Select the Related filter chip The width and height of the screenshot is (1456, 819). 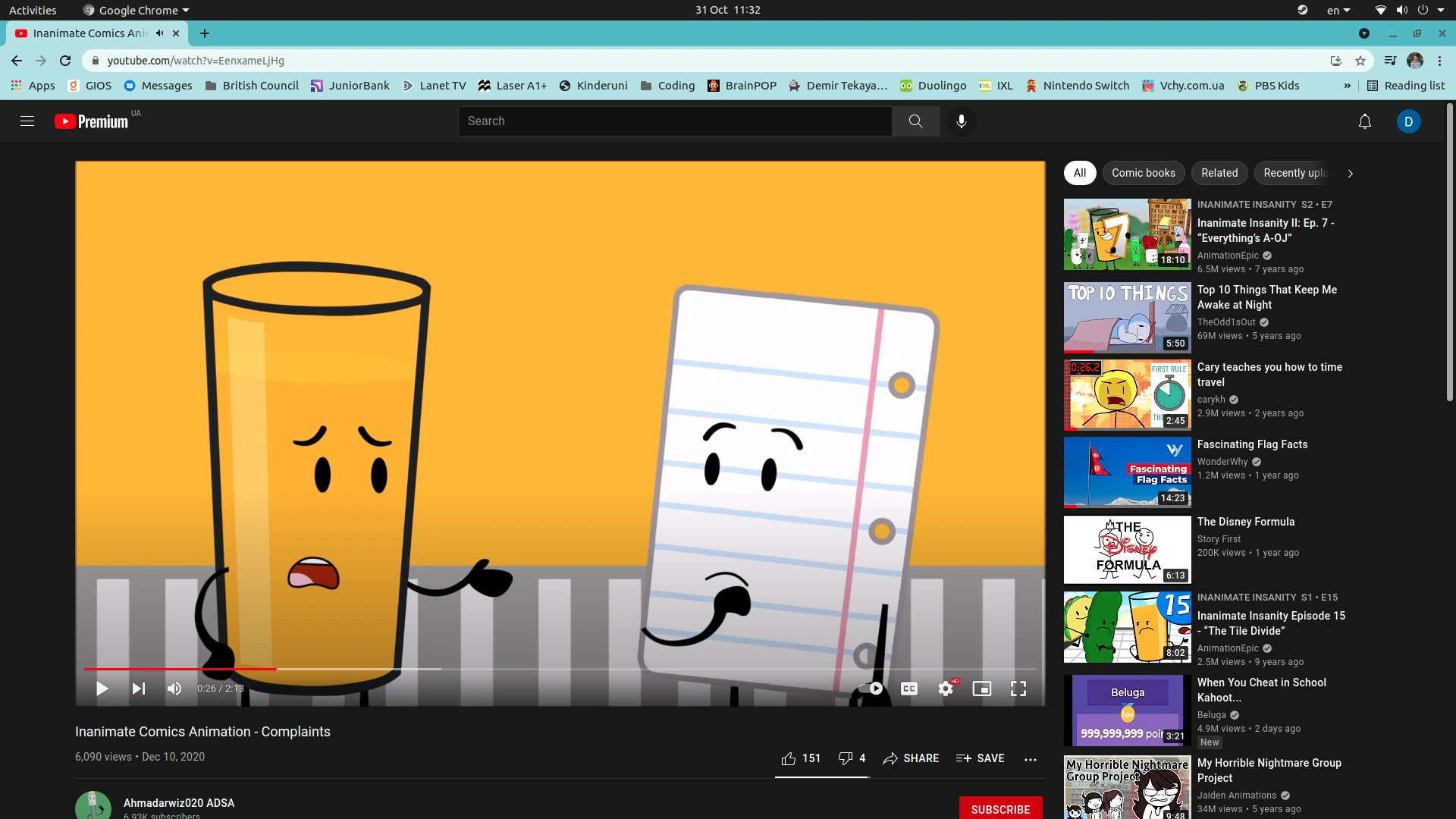pyautogui.click(x=1219, y=173)
